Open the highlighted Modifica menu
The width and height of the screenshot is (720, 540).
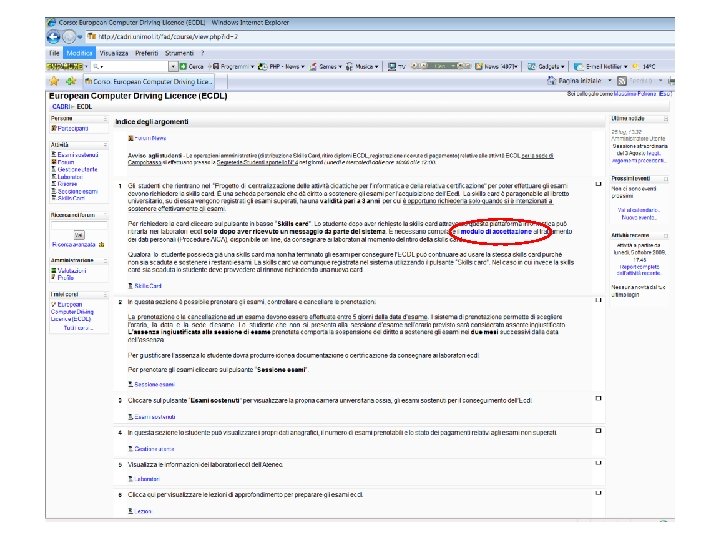[79, 53]
